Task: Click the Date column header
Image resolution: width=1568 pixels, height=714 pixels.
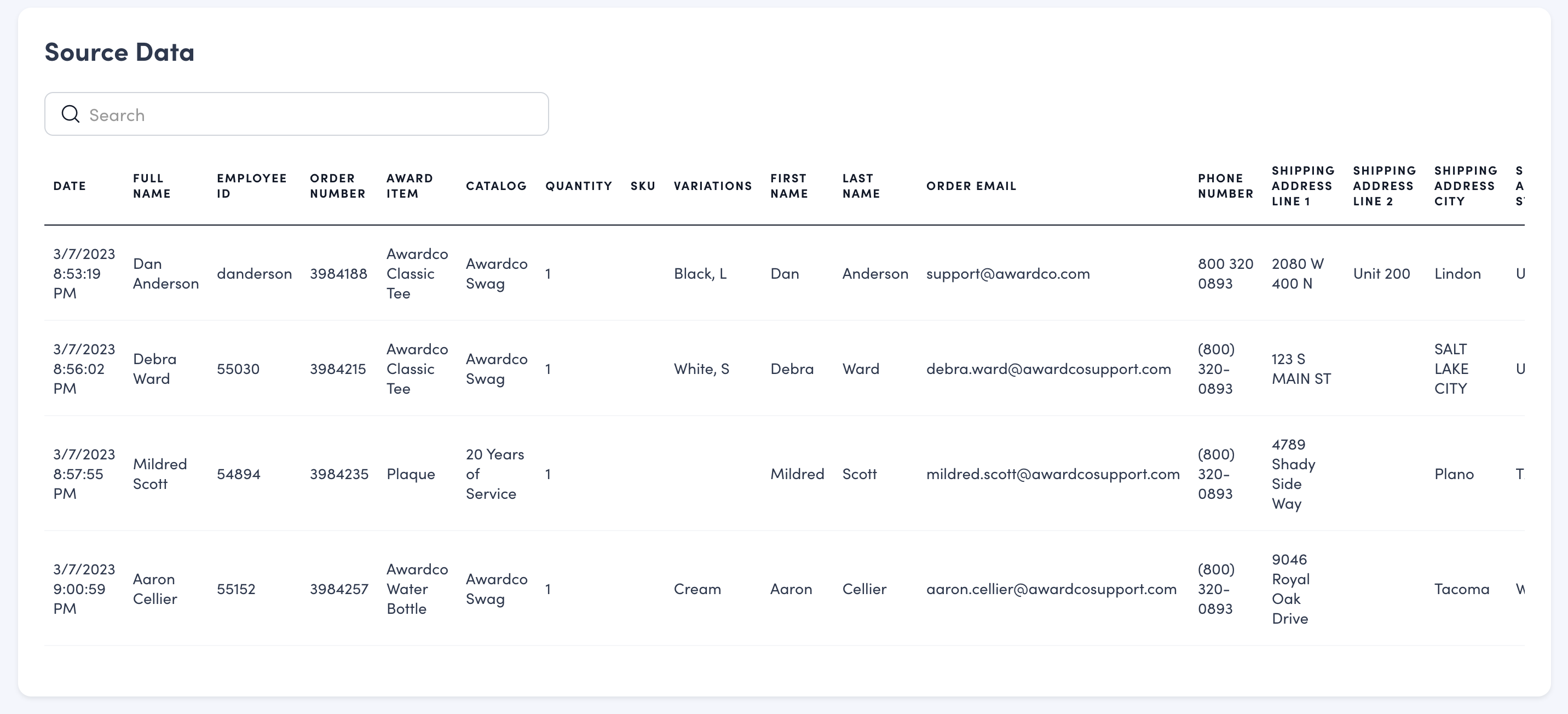Action: pos(70,186)
